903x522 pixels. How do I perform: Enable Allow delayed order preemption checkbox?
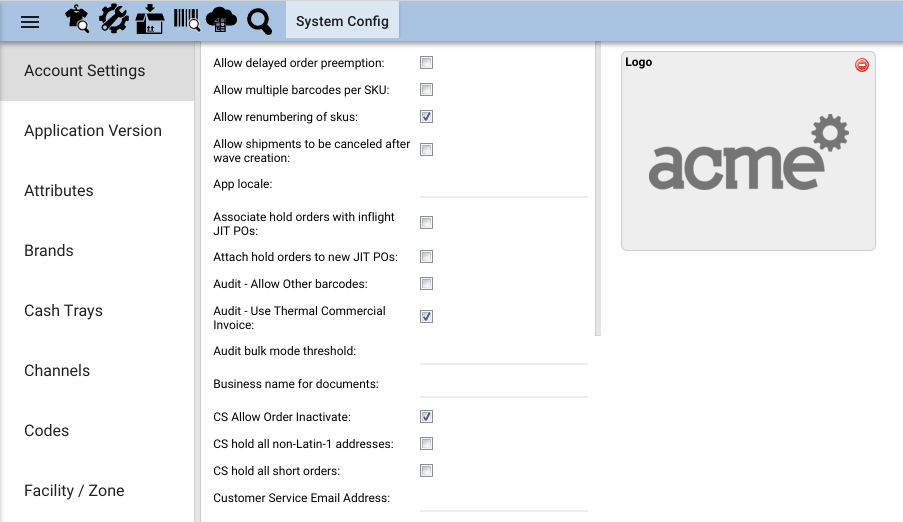pos(426,63)
